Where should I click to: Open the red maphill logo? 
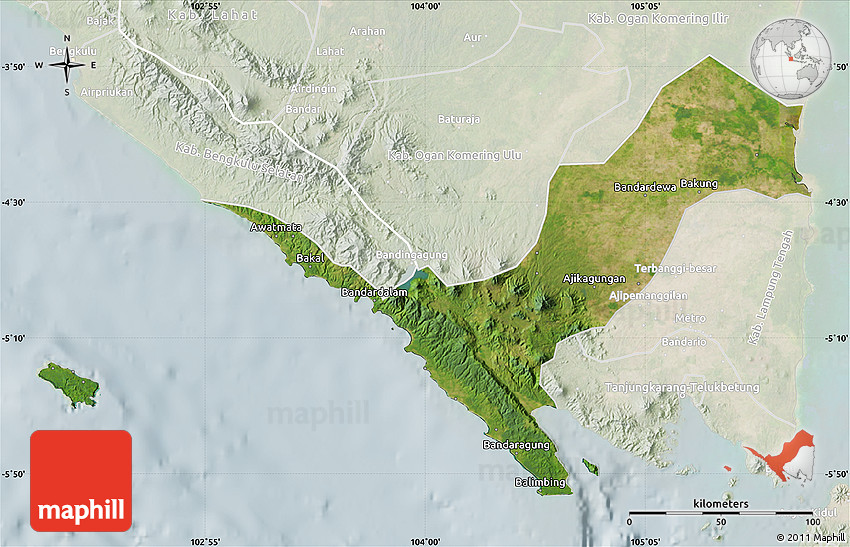tap(81, 480)
